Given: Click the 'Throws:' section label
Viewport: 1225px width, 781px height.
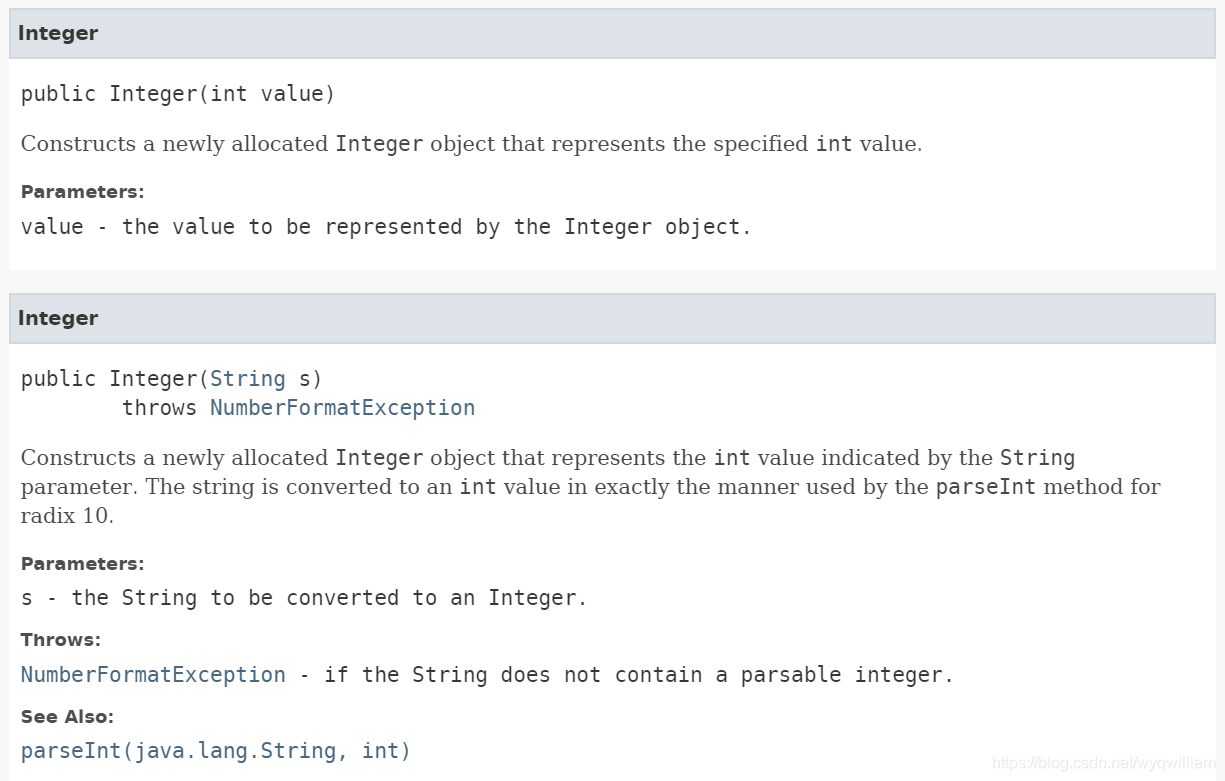Looking at the screenshot, I should point(61,640).
